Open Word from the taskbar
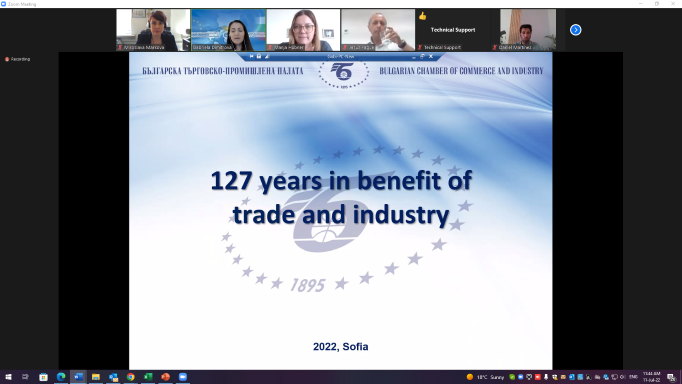682x384 pixels. 78,377
